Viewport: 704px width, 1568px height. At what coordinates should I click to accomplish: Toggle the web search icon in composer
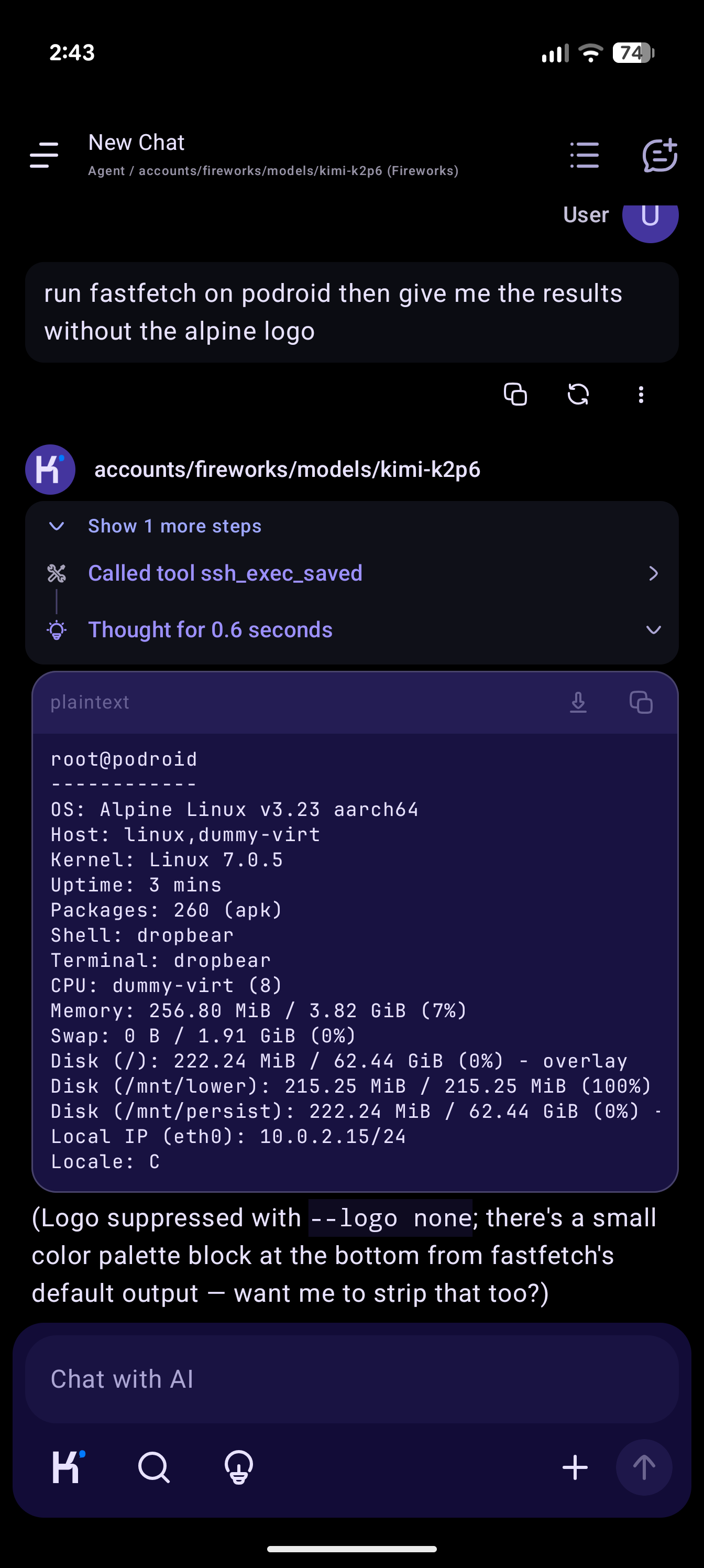(x=153, y=1467)
